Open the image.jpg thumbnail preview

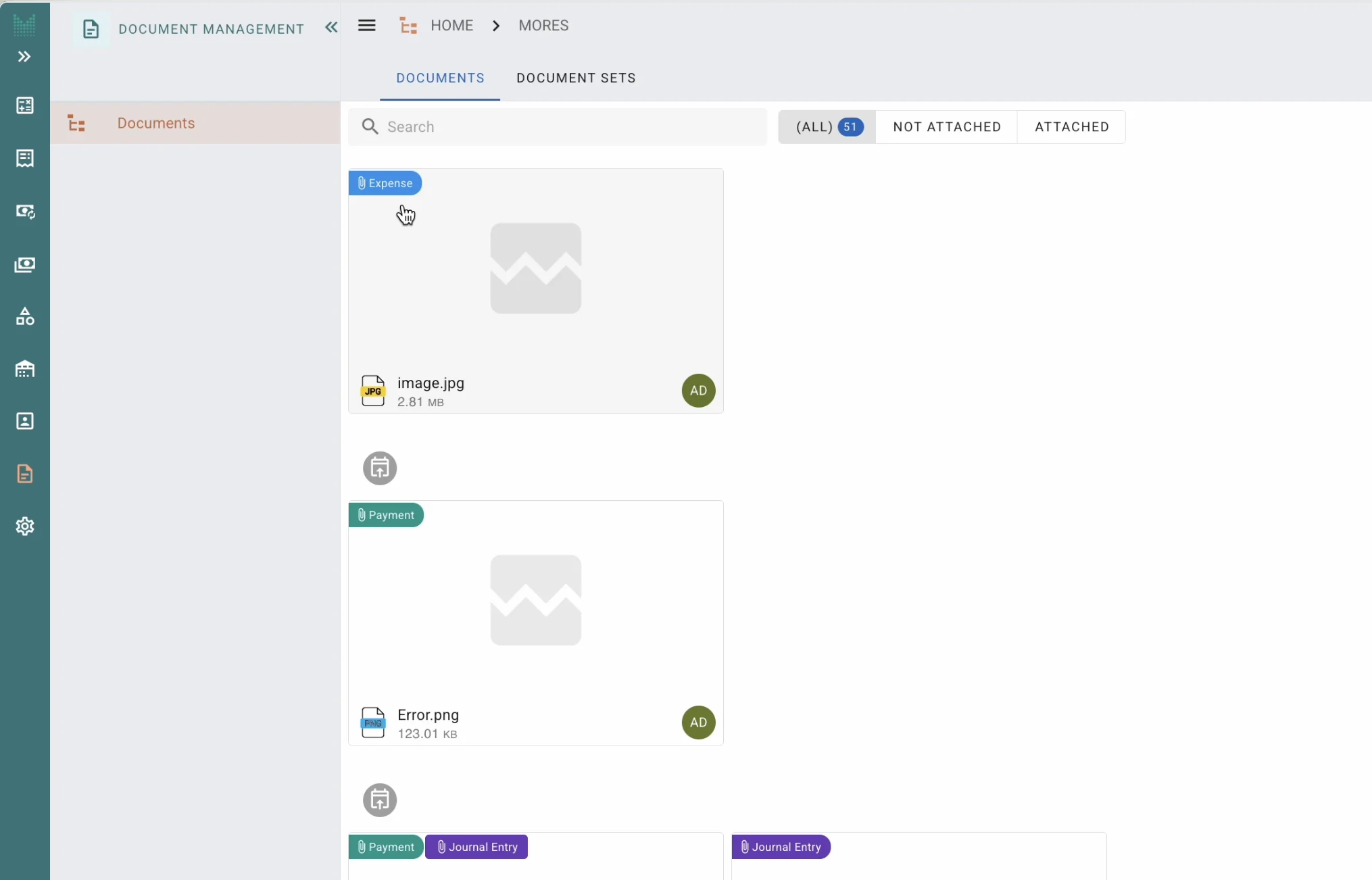pos(536,268)
